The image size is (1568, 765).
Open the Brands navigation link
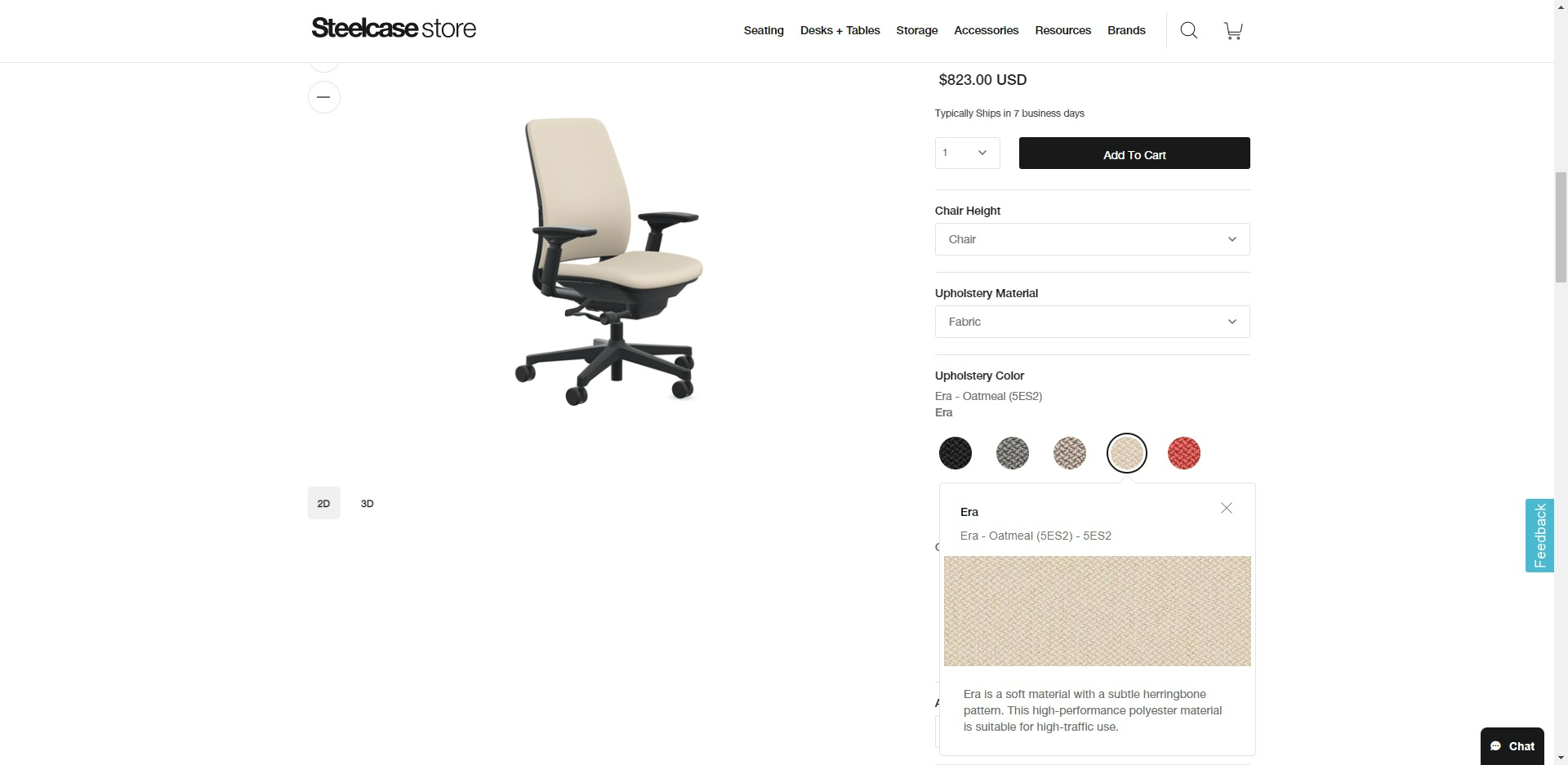point(1126,30)
